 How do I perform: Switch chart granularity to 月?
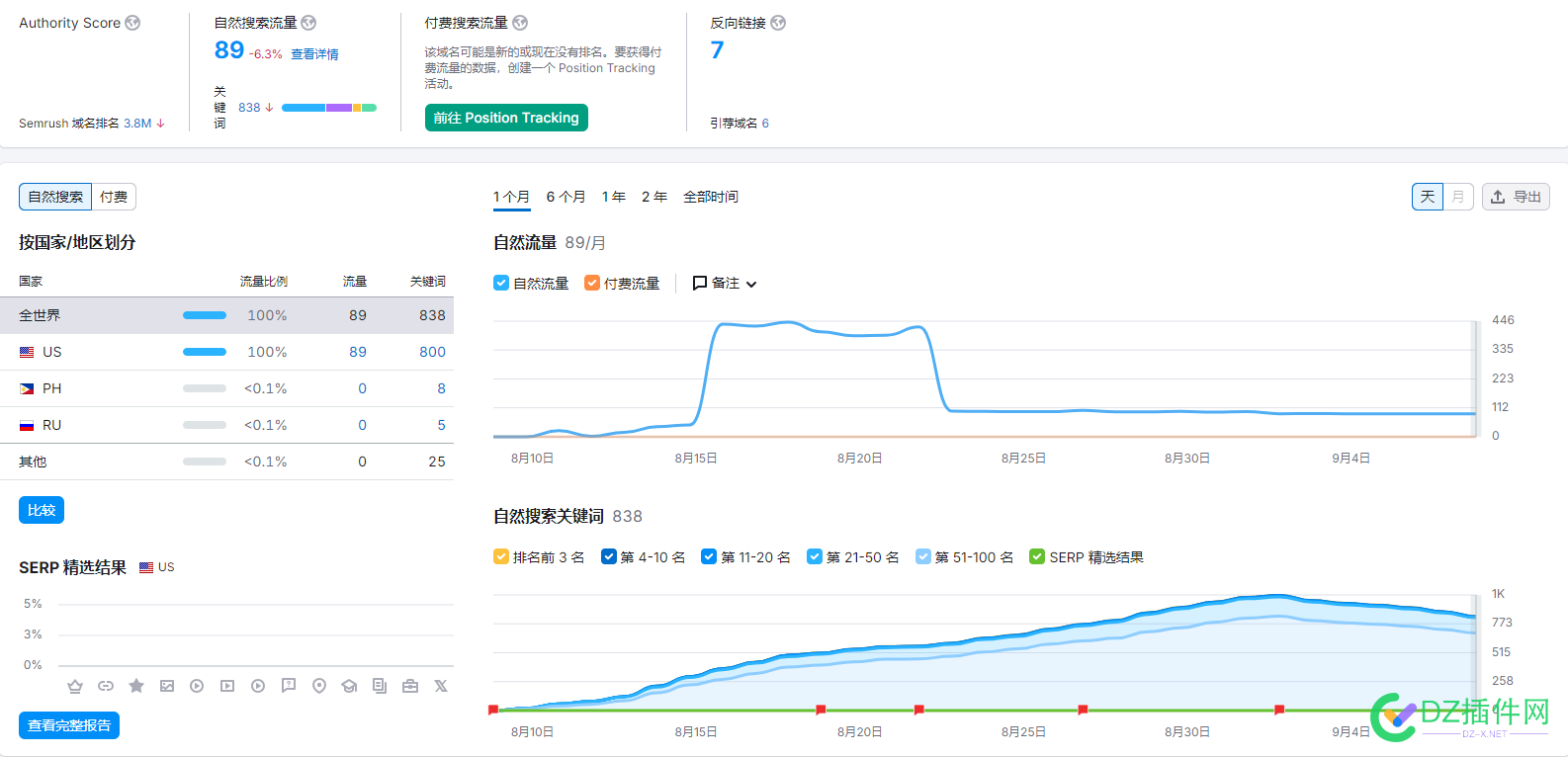click(1458, 197)
